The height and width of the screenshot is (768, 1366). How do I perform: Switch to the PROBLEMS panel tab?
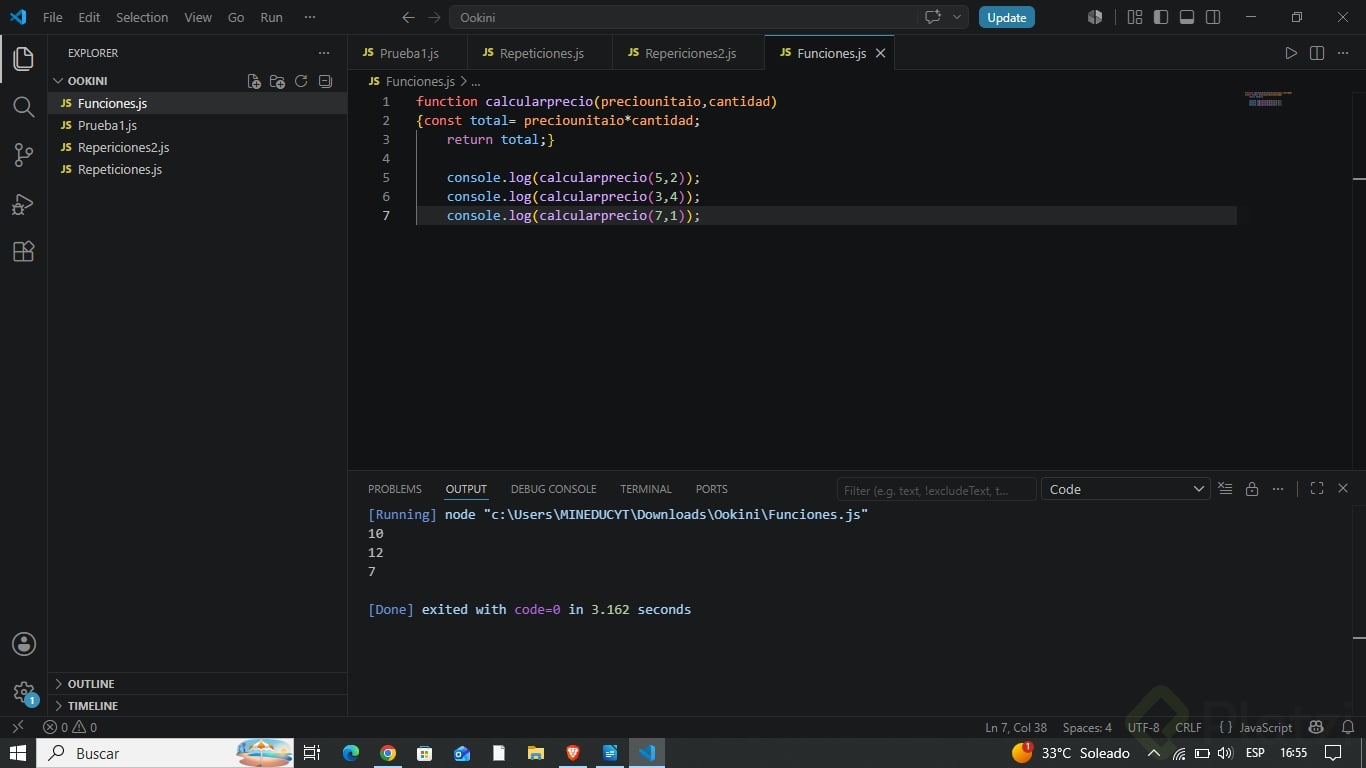point(395,489)
